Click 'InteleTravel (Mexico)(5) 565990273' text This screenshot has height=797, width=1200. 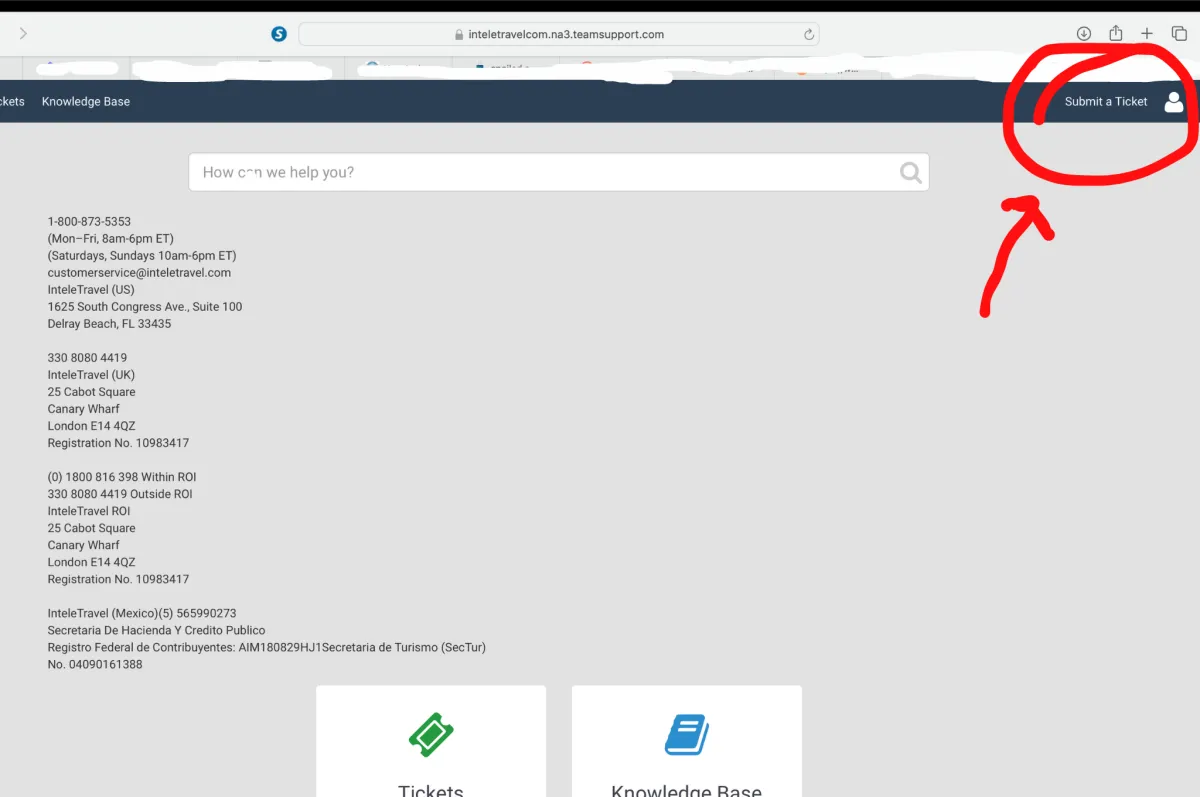pyautogui.click(x=142, y=613)
